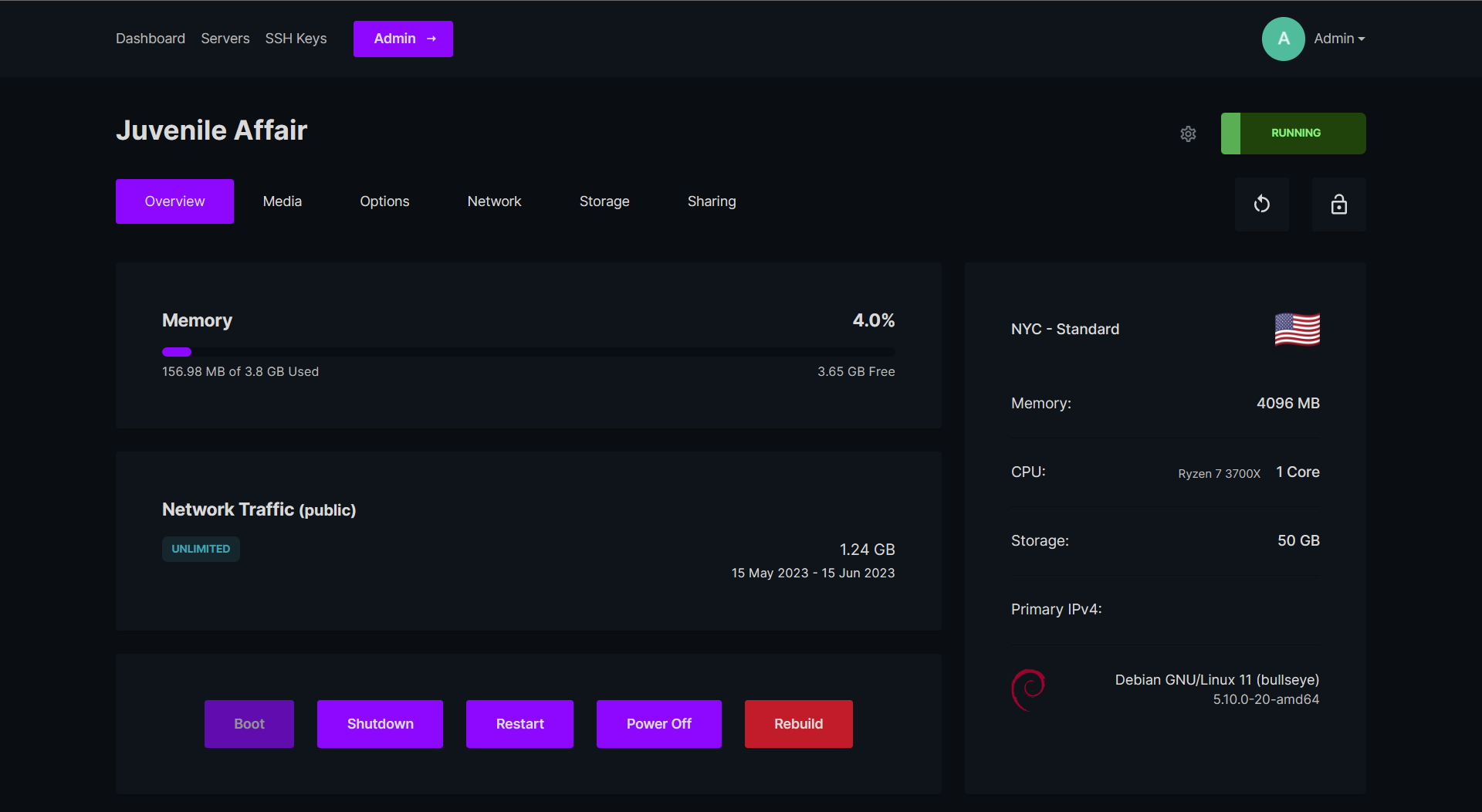Click the circular reinstall arrow icon
This screenshot has width=1482, height=812.
pos(1261,204)
